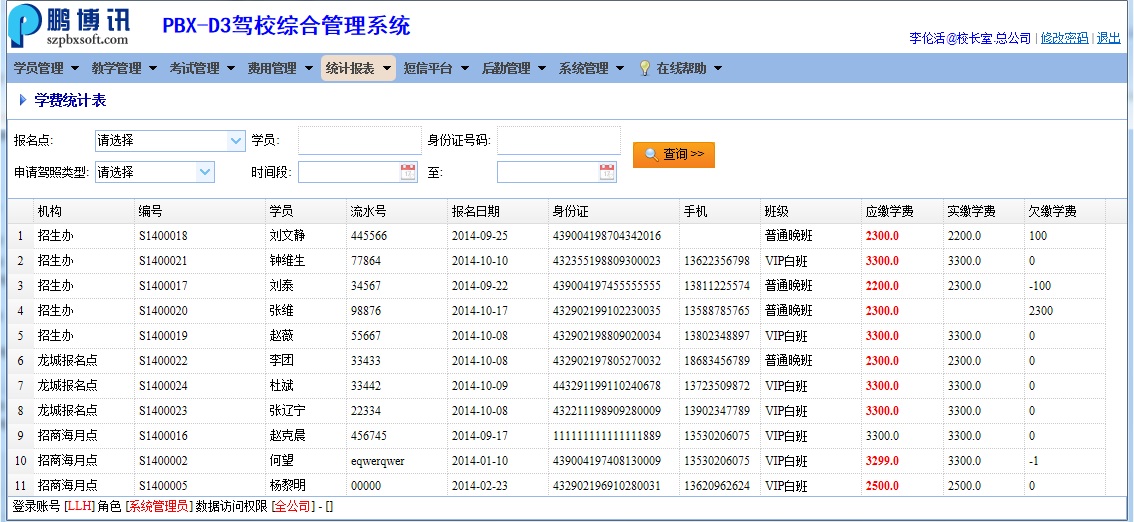Sort by the 手机 column header
The width and height of the screenshot is (1134, 522).
pos(720,211)
